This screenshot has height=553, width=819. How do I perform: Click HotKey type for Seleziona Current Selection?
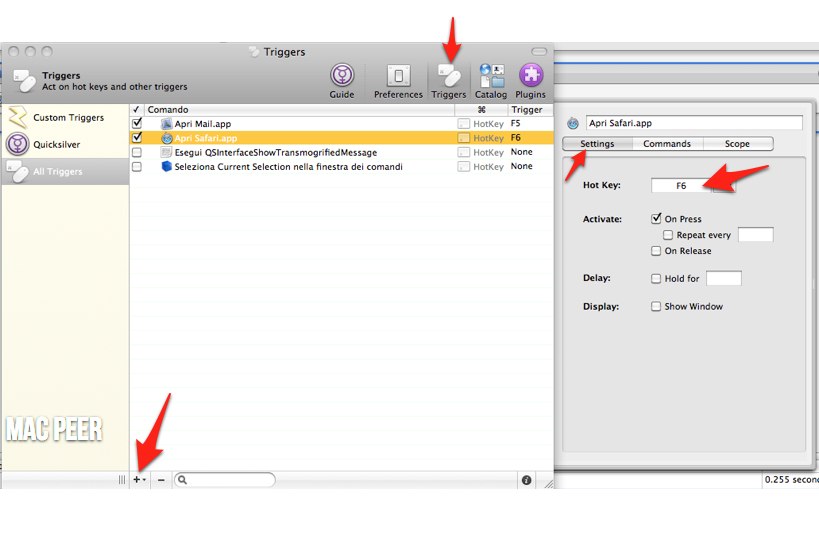point(481,167)
